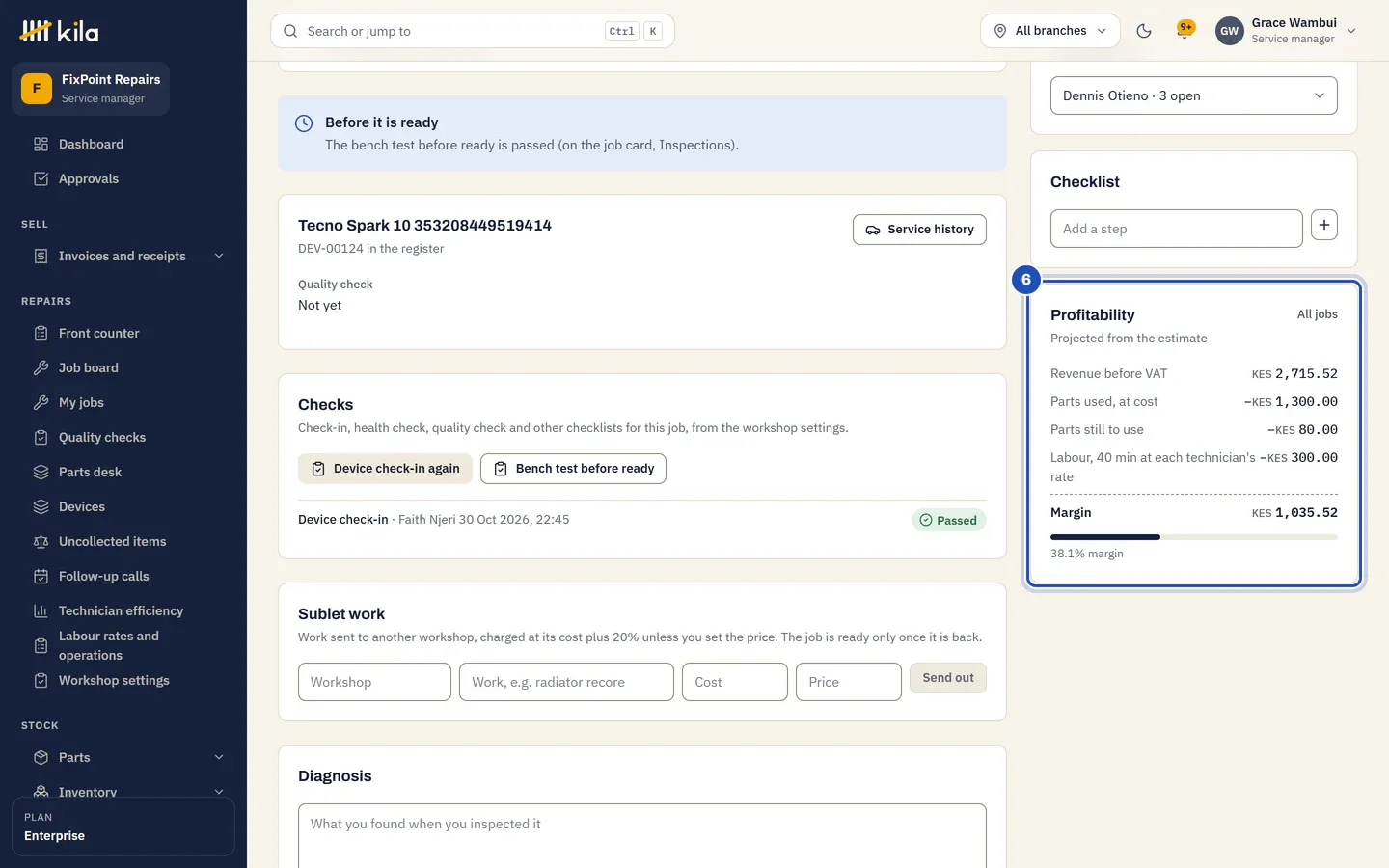Click the Passed status badge
This screenshot has height=868, width=1389.
tap(948, 521)
